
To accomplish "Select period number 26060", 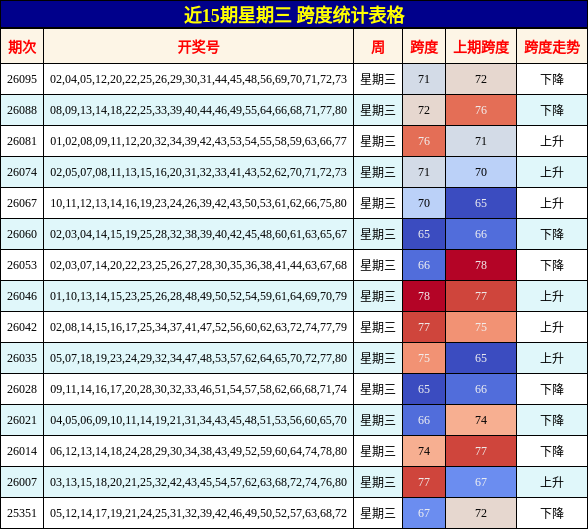I will coord(22,234).
